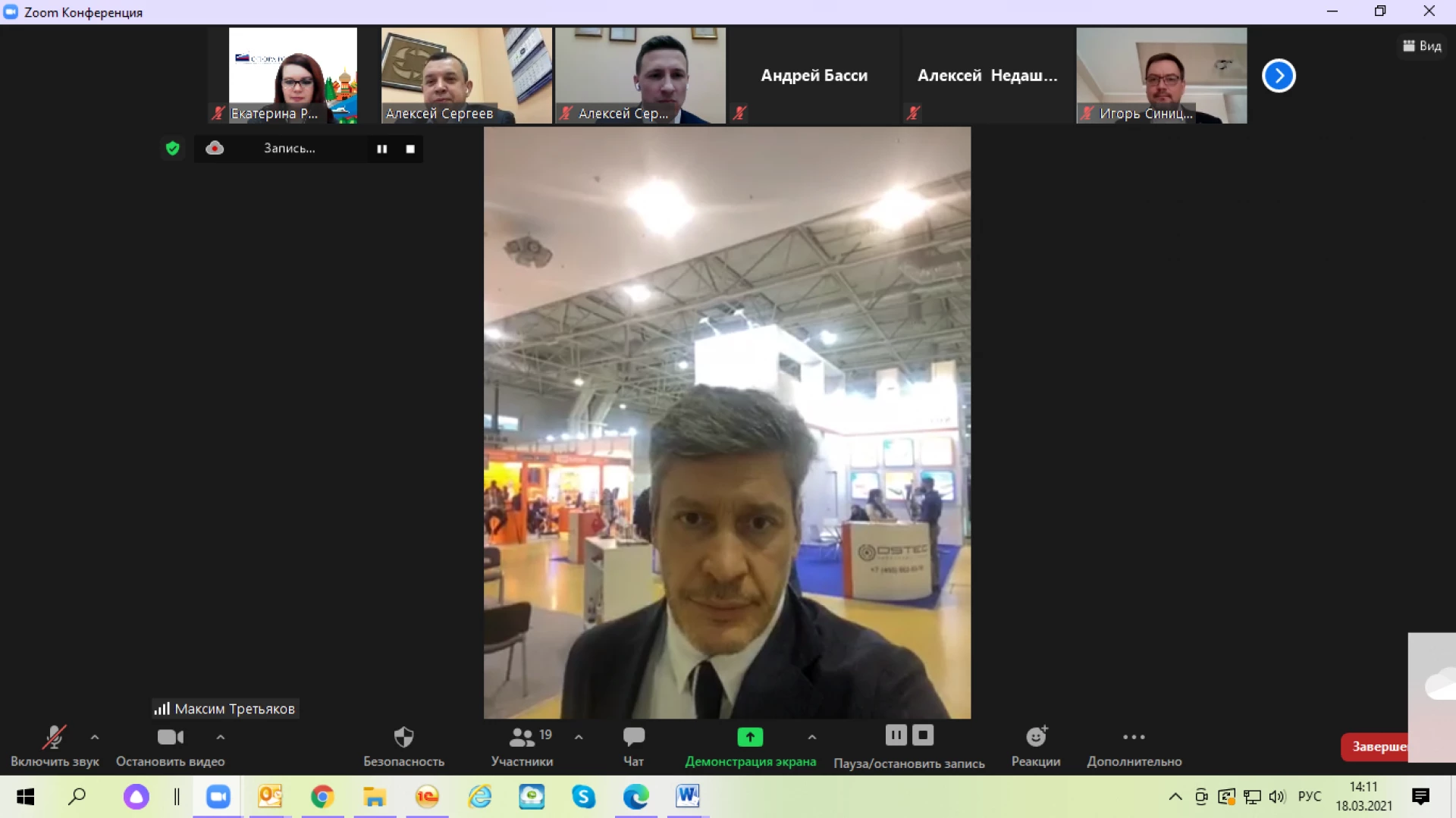
Task: Open Windows search magnifier
Action: 77,797
